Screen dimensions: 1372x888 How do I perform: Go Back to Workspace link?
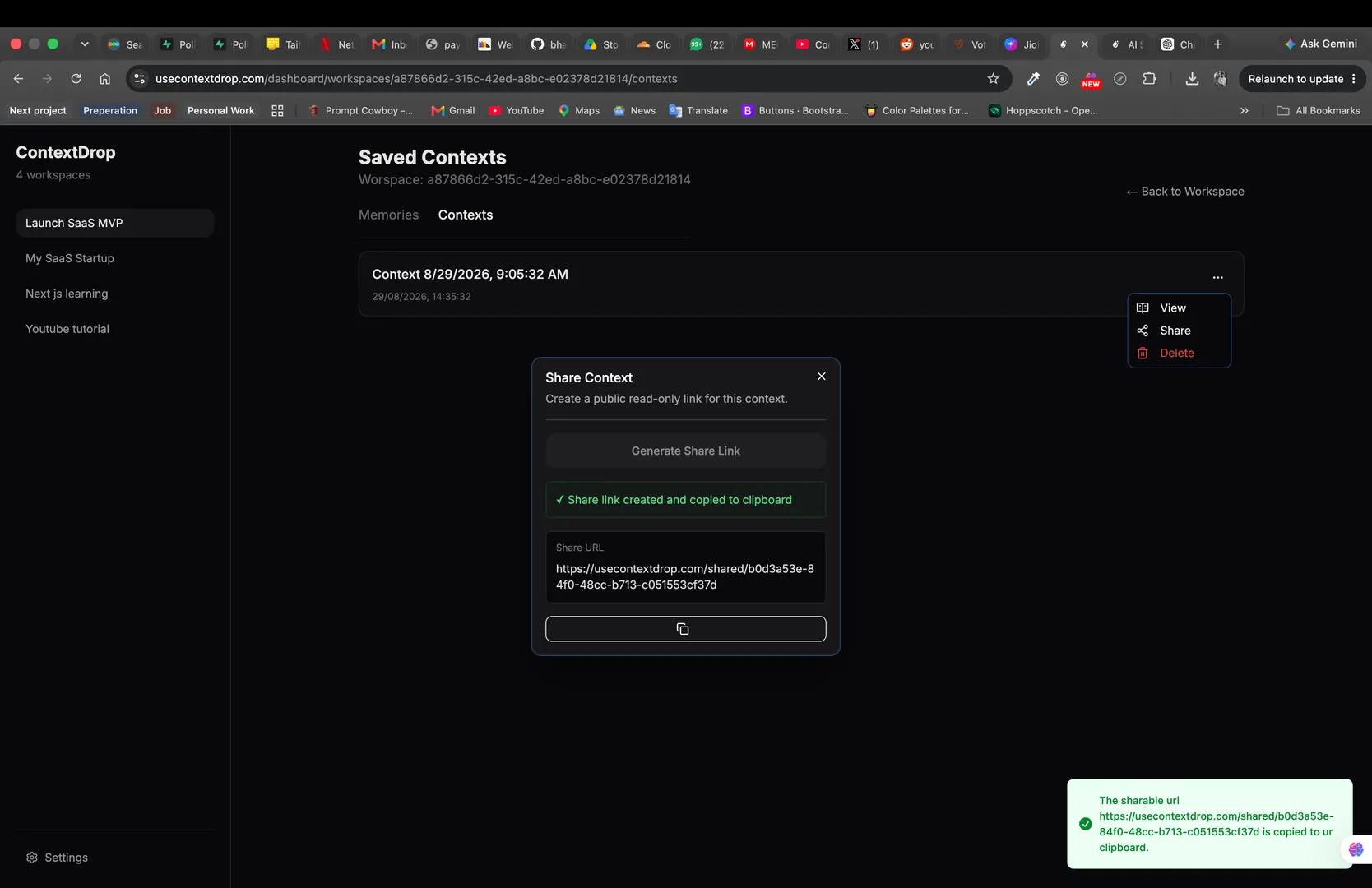pyautogui.click(x=1184, y=192)
